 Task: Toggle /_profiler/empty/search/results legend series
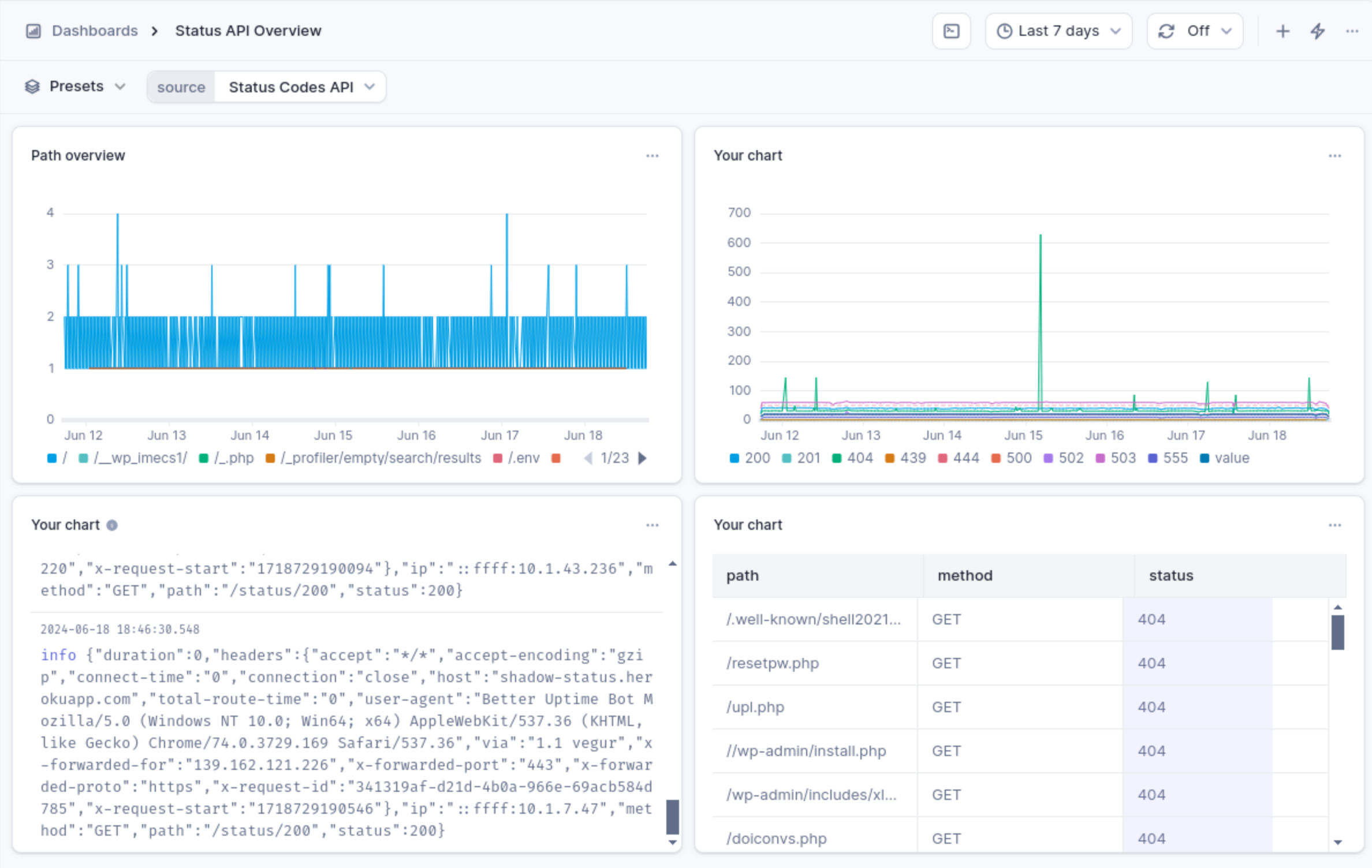click(374, 458)
